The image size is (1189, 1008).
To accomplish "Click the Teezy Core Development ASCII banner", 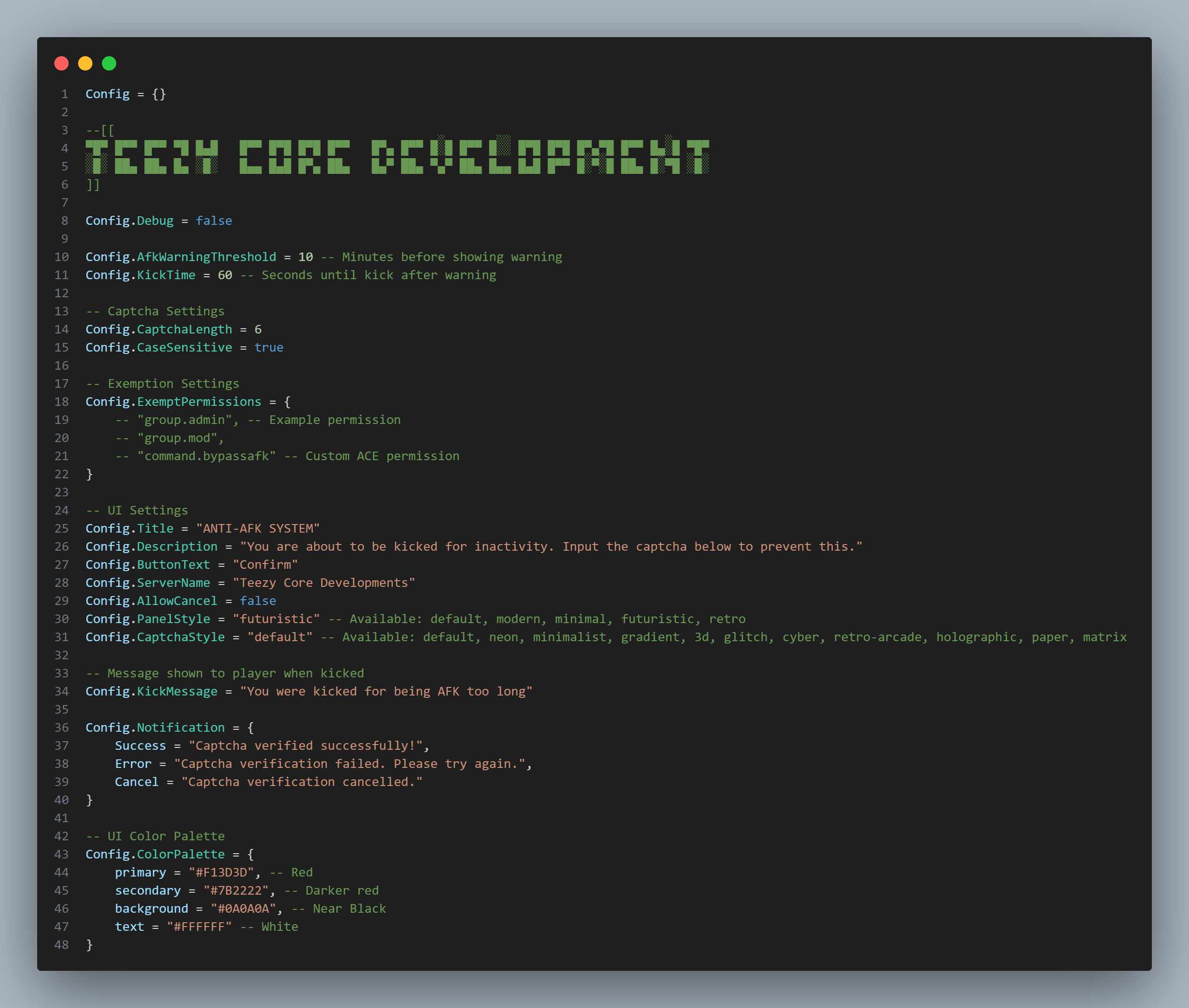I will [398, 155].
